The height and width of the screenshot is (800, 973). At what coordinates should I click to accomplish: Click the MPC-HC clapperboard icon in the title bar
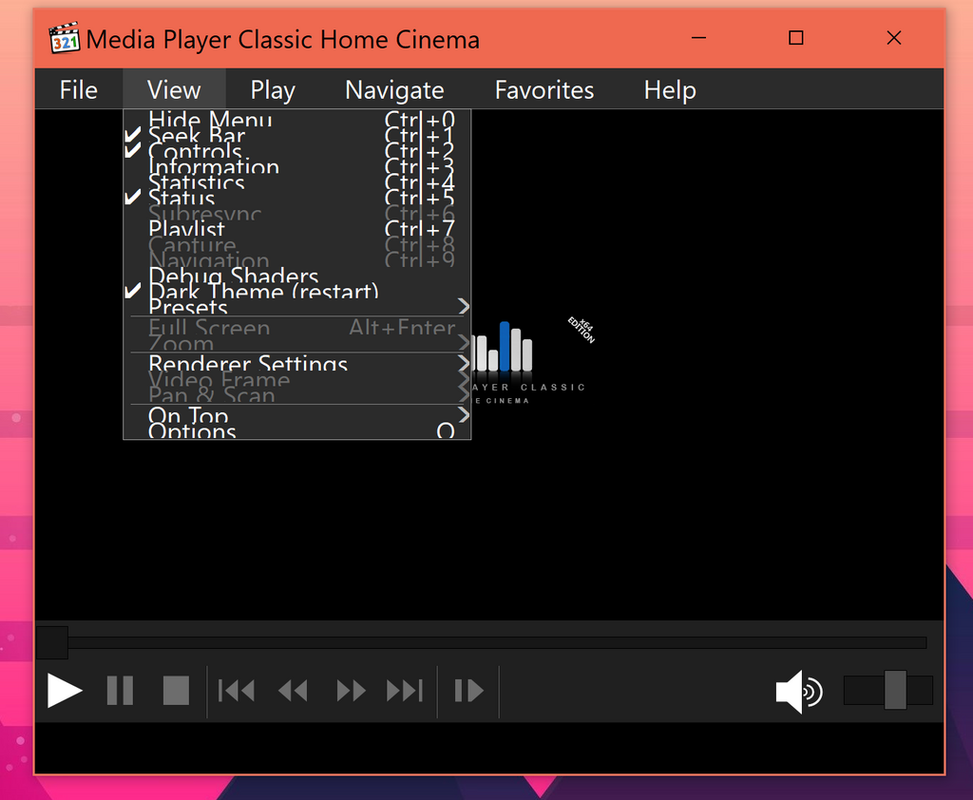pyautogui.click(x=65, y=38)
